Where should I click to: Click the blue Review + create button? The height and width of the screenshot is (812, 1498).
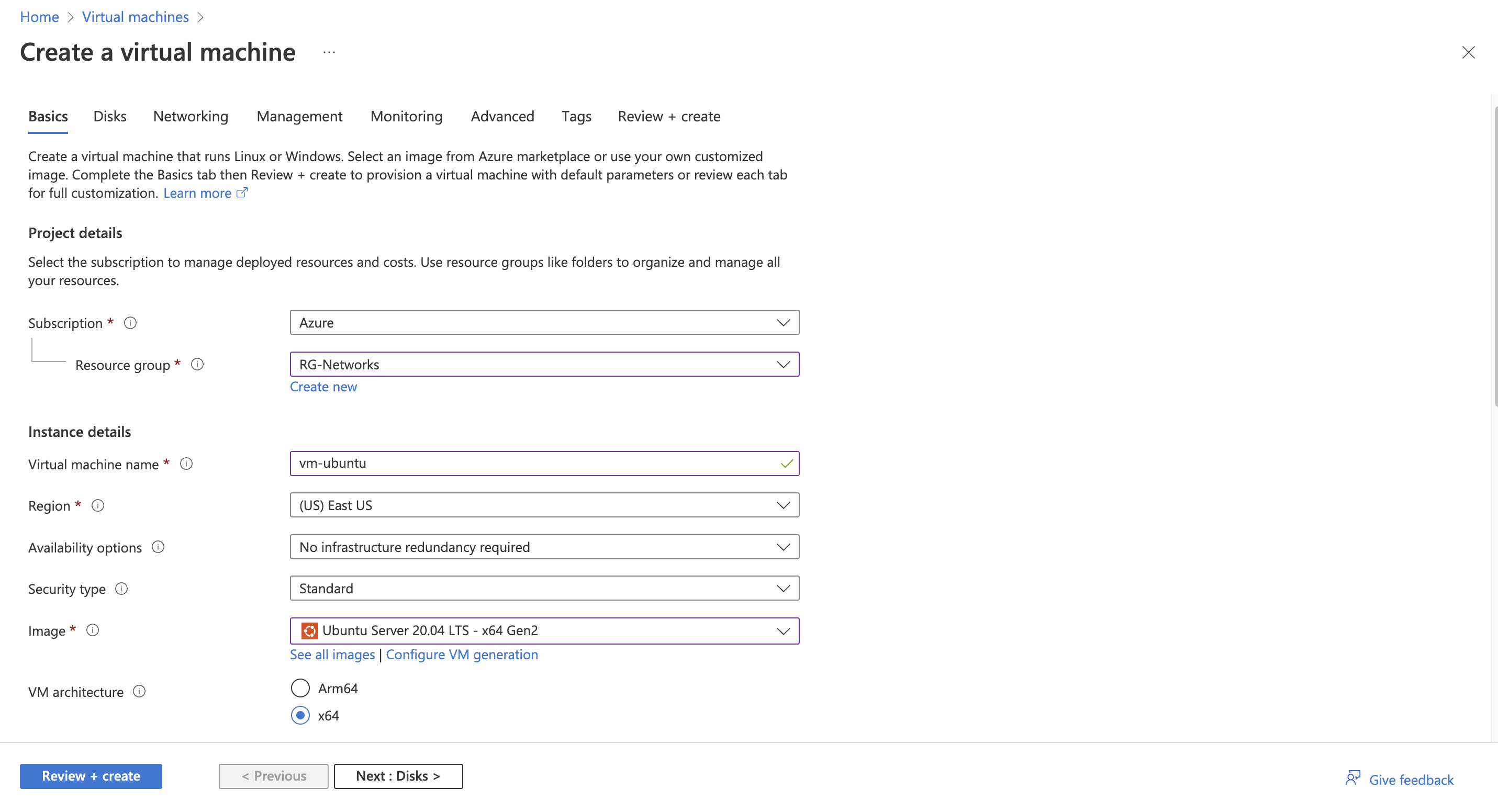91,776
